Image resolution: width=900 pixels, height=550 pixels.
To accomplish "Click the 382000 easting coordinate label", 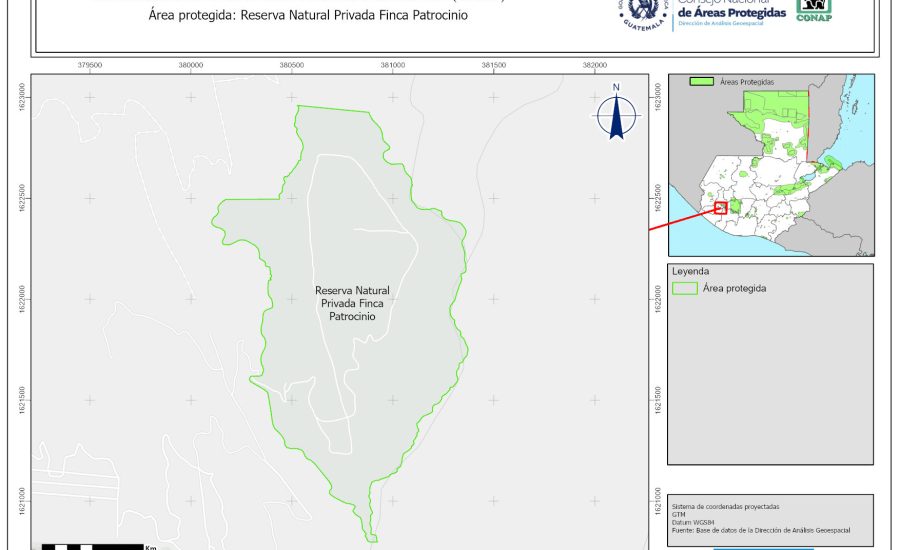I will pyautogui.click(x=595, y=65).
